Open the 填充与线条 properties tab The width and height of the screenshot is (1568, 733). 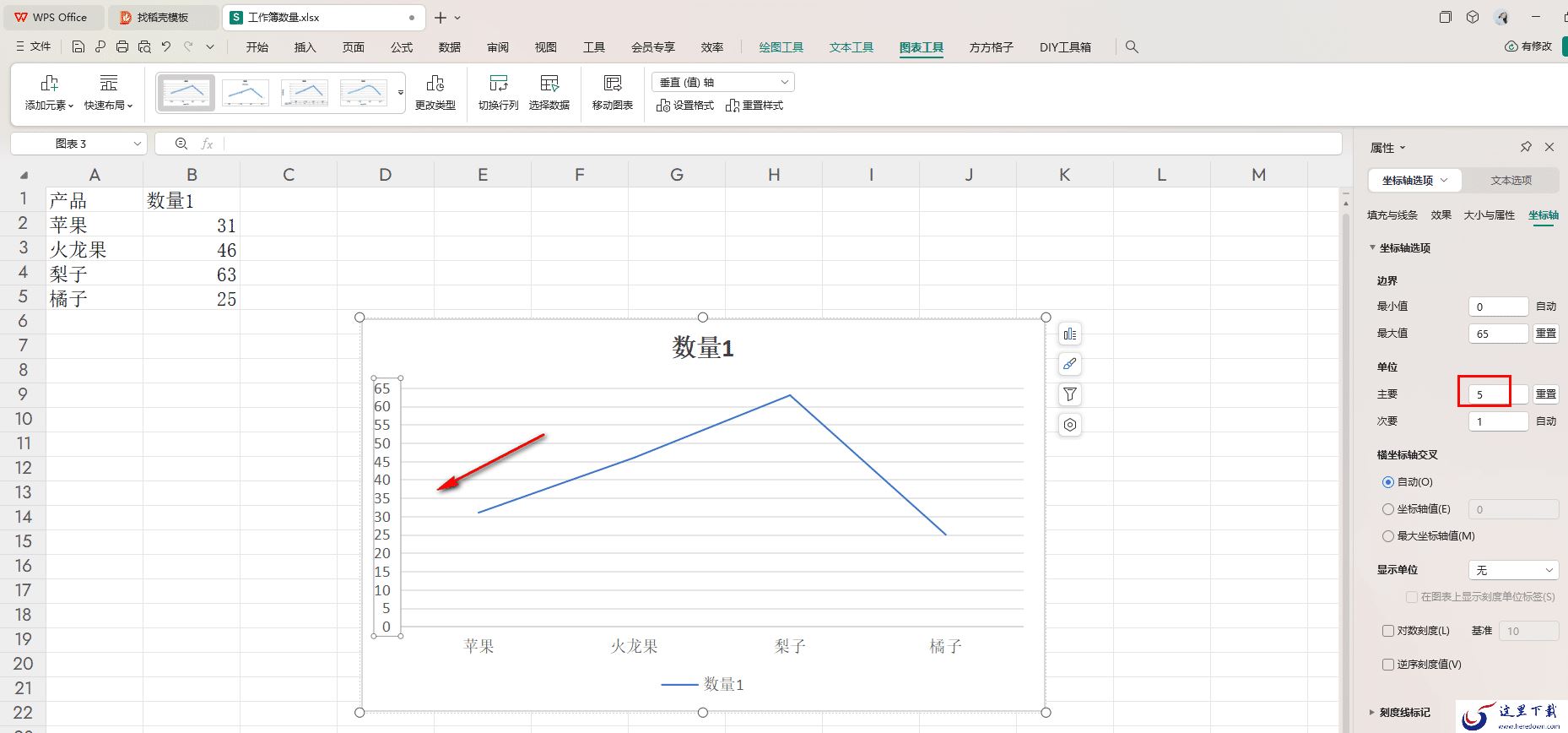click(x=1392, y=215)
